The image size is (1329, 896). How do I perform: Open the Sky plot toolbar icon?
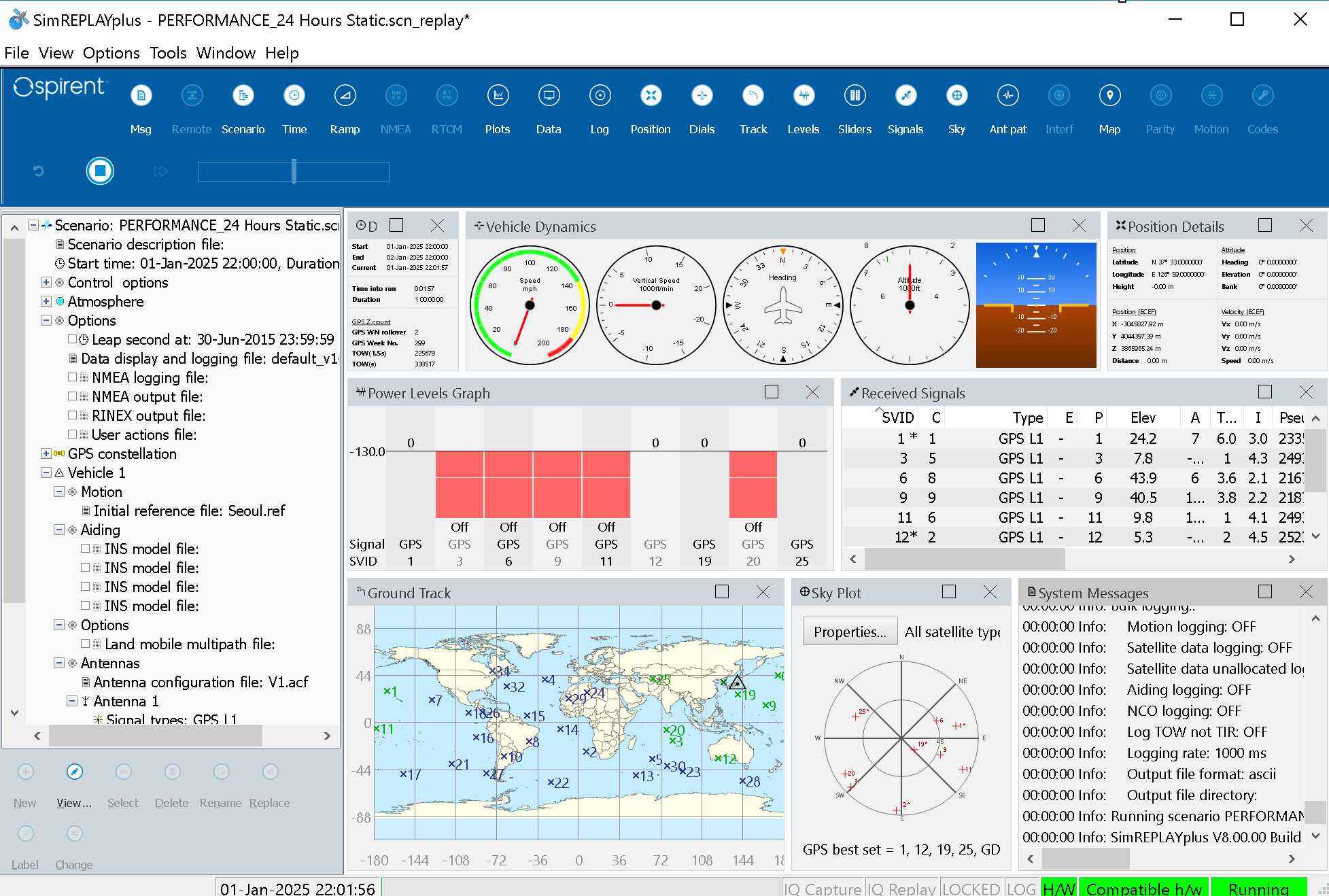coord(956,96)
